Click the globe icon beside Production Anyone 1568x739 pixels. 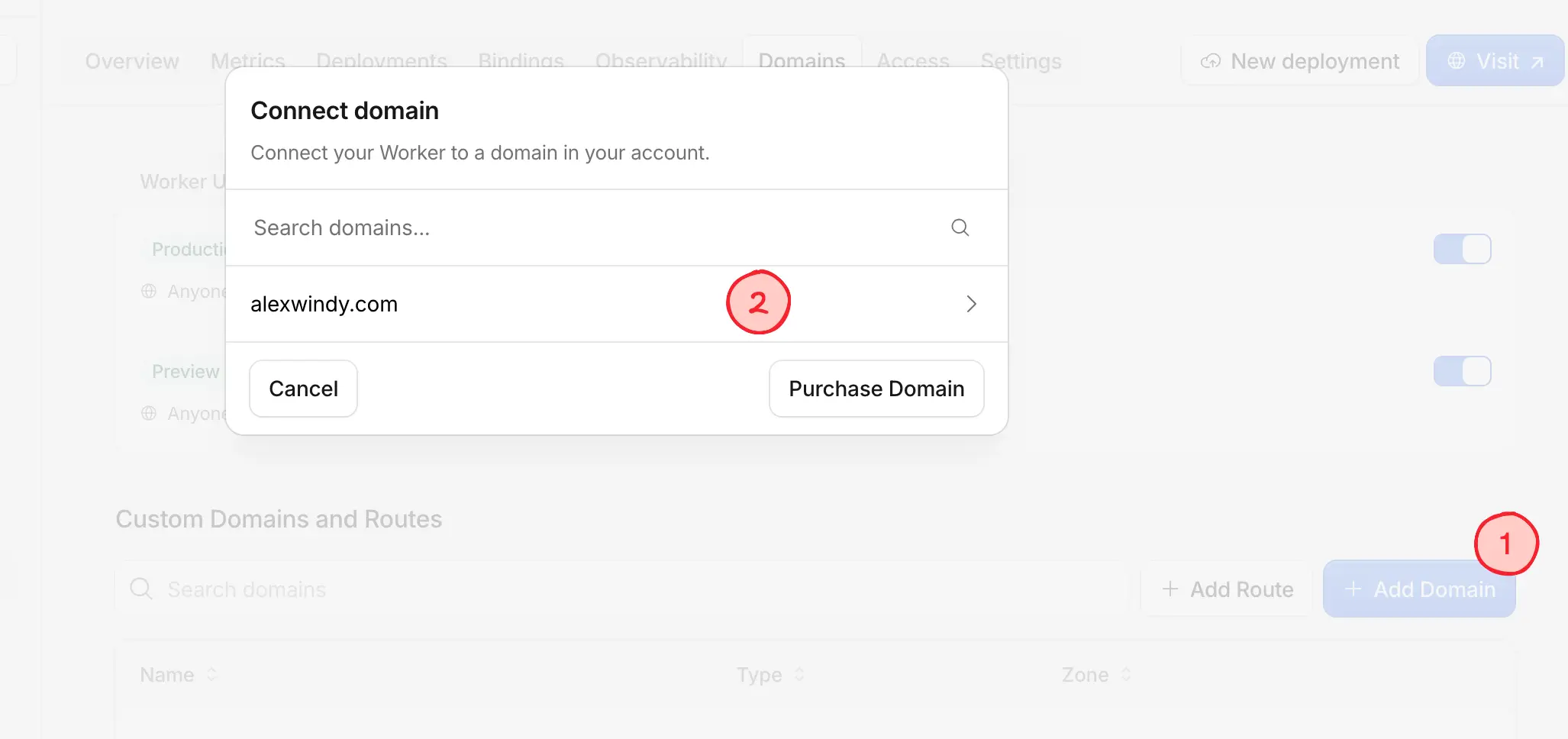149,291
